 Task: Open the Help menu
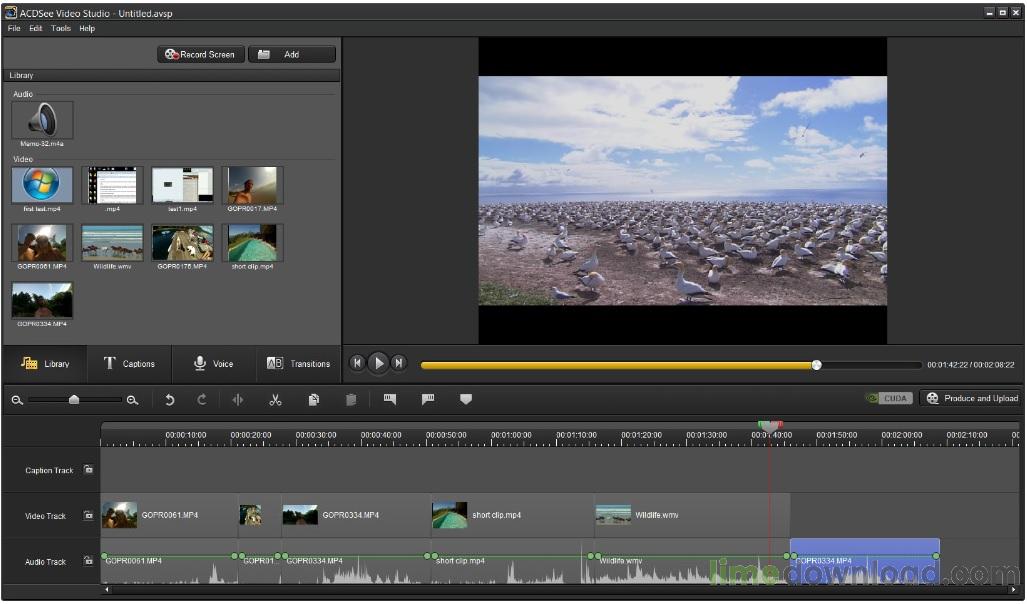87,28
